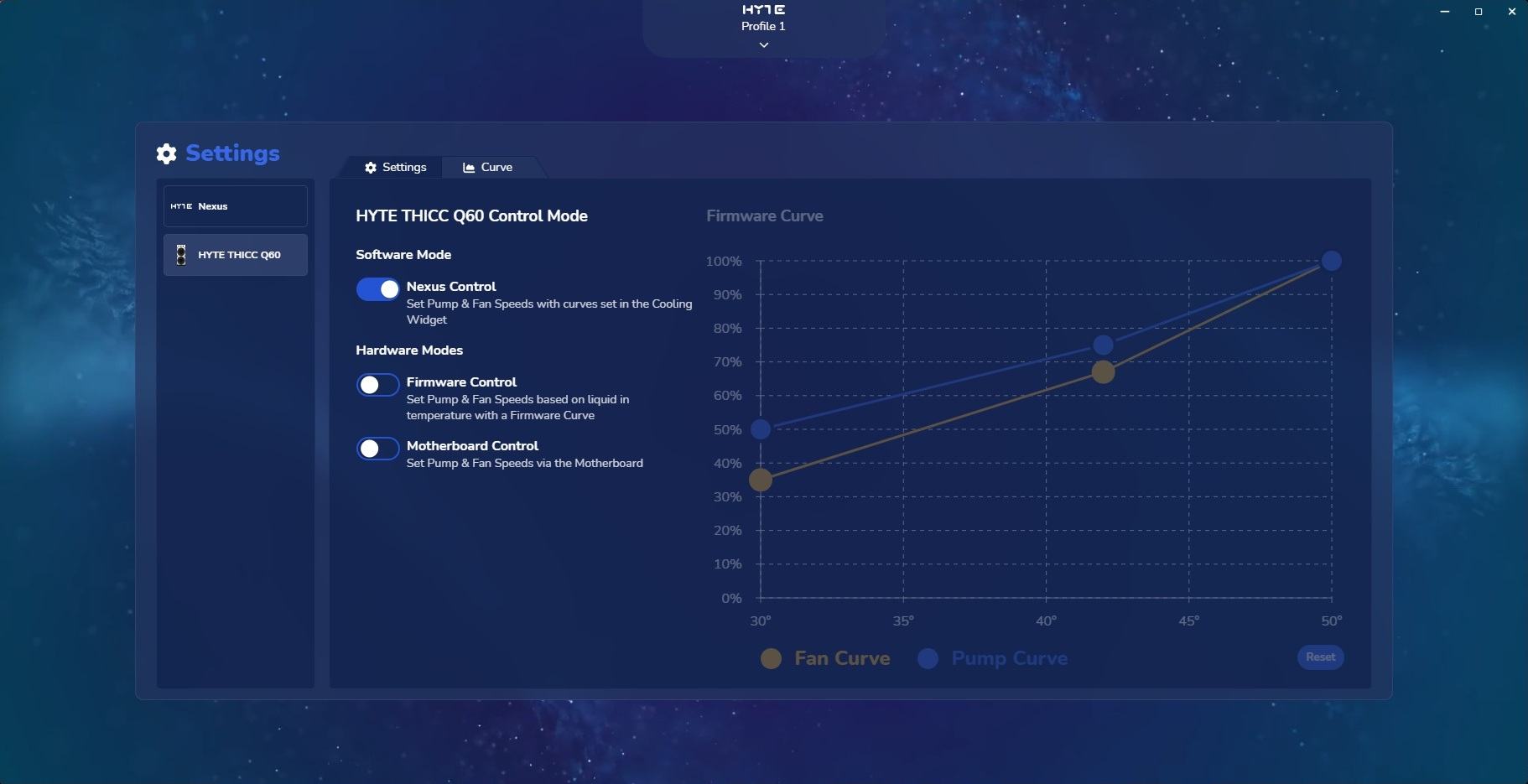This screenshot has width=1528, height=784.
Task: Click the Firmware Control label text
Action: (461, 382)
